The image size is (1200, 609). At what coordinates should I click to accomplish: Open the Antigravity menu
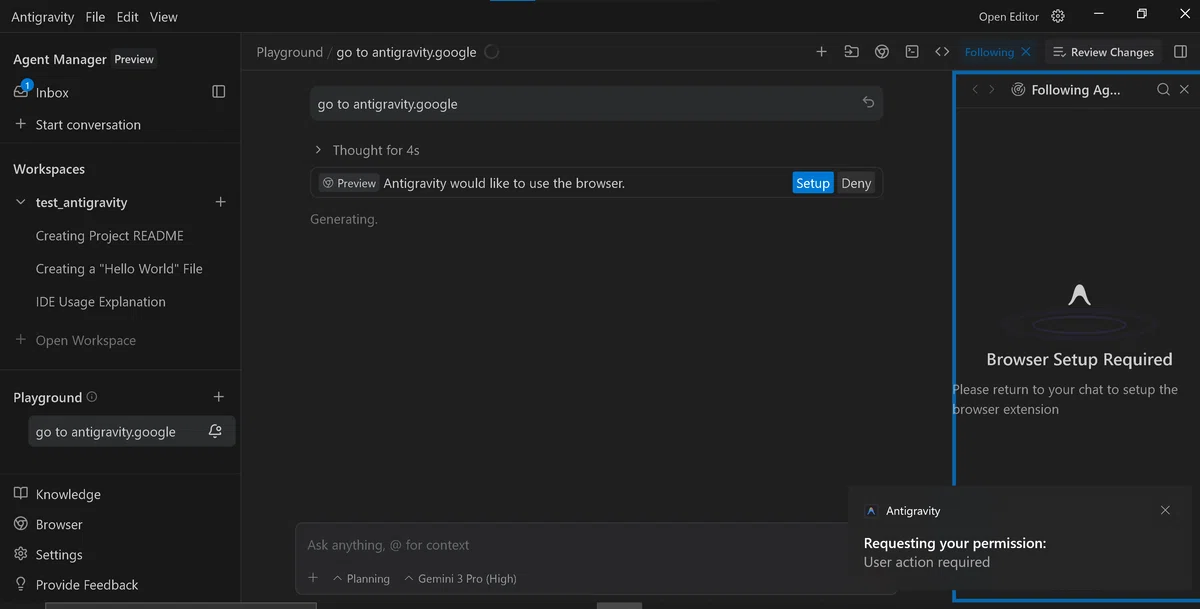click(43, 17)
